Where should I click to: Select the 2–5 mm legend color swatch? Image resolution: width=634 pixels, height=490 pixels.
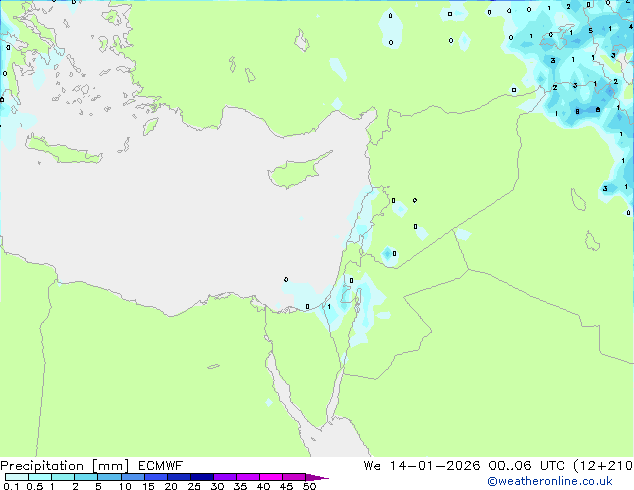86,477
